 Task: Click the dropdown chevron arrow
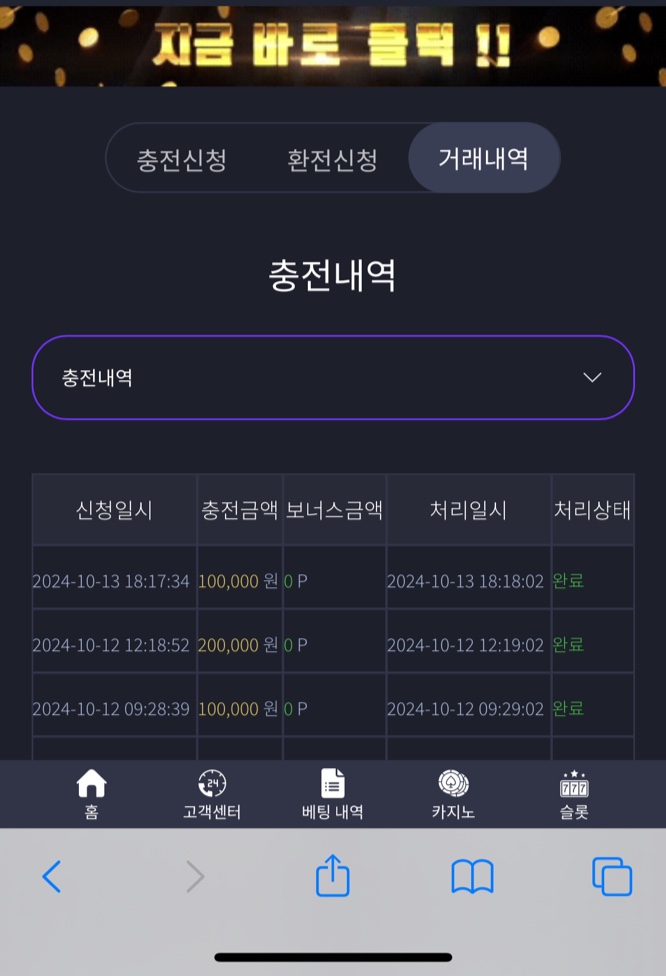[x=592, y=377]
